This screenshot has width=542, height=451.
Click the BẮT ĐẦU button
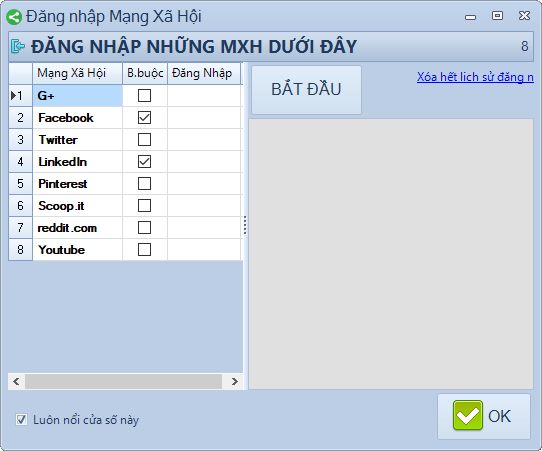306,90
